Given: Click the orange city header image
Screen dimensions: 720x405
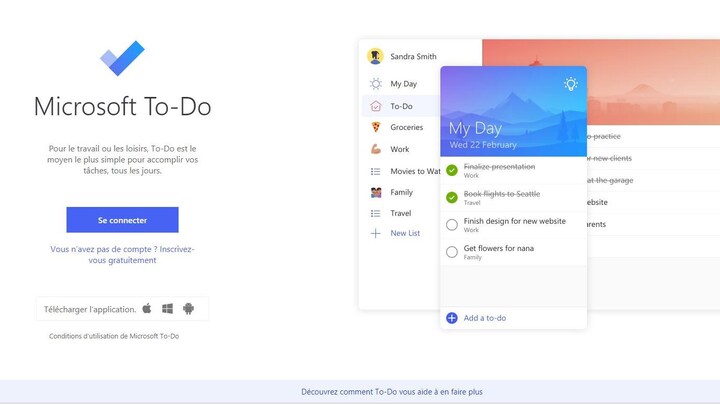Looking at the screenshot, I should [x=653, y=82].
